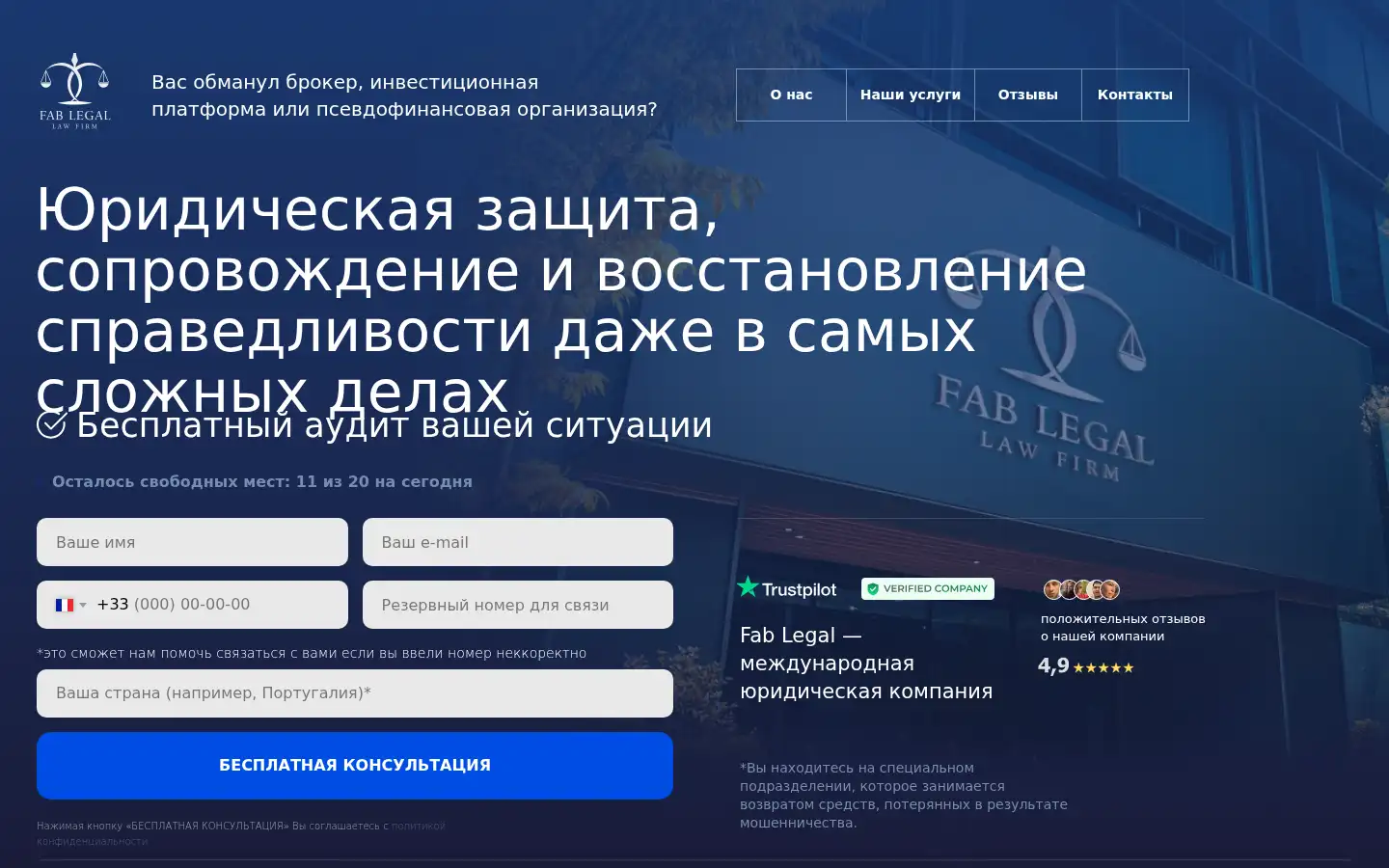Screen dimensions: 1389x868
Task: Open the Наши услуги menu item
Action: pyautogui.click(x=911, y=95)
